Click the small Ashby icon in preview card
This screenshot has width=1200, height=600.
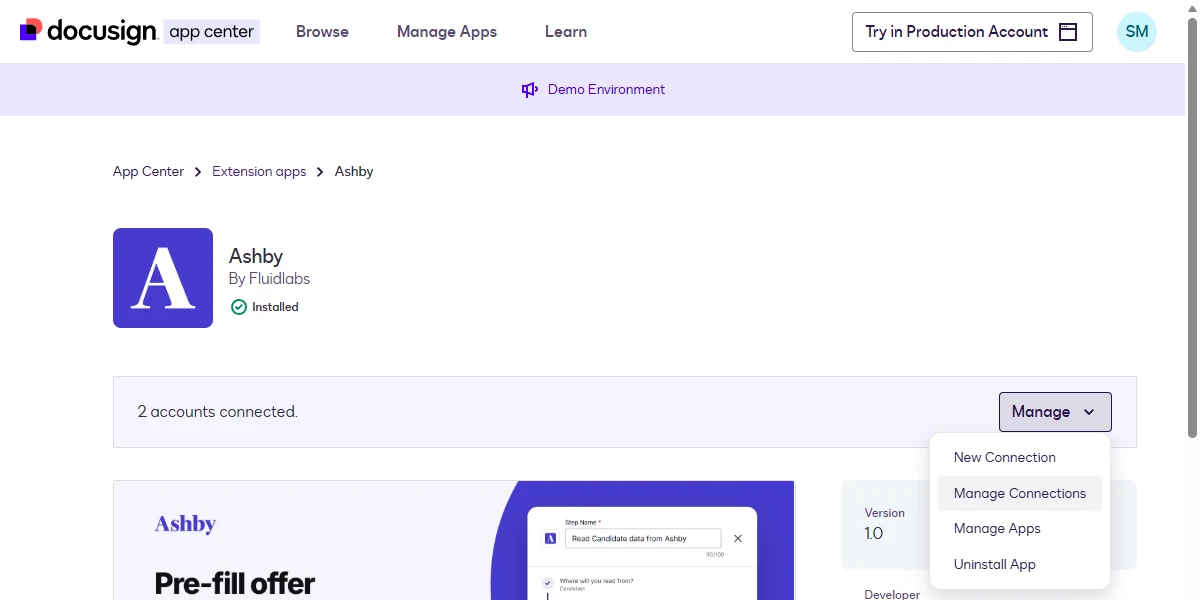550,538
